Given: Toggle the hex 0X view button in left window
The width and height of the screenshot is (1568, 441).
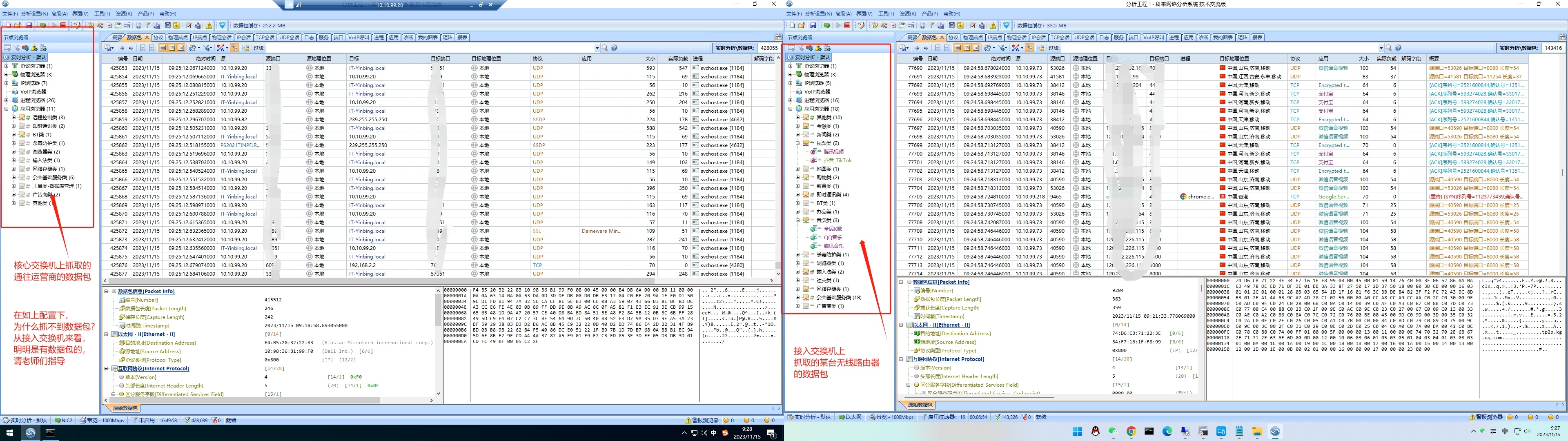Looking at the screenshot, I should click(181, 48).
